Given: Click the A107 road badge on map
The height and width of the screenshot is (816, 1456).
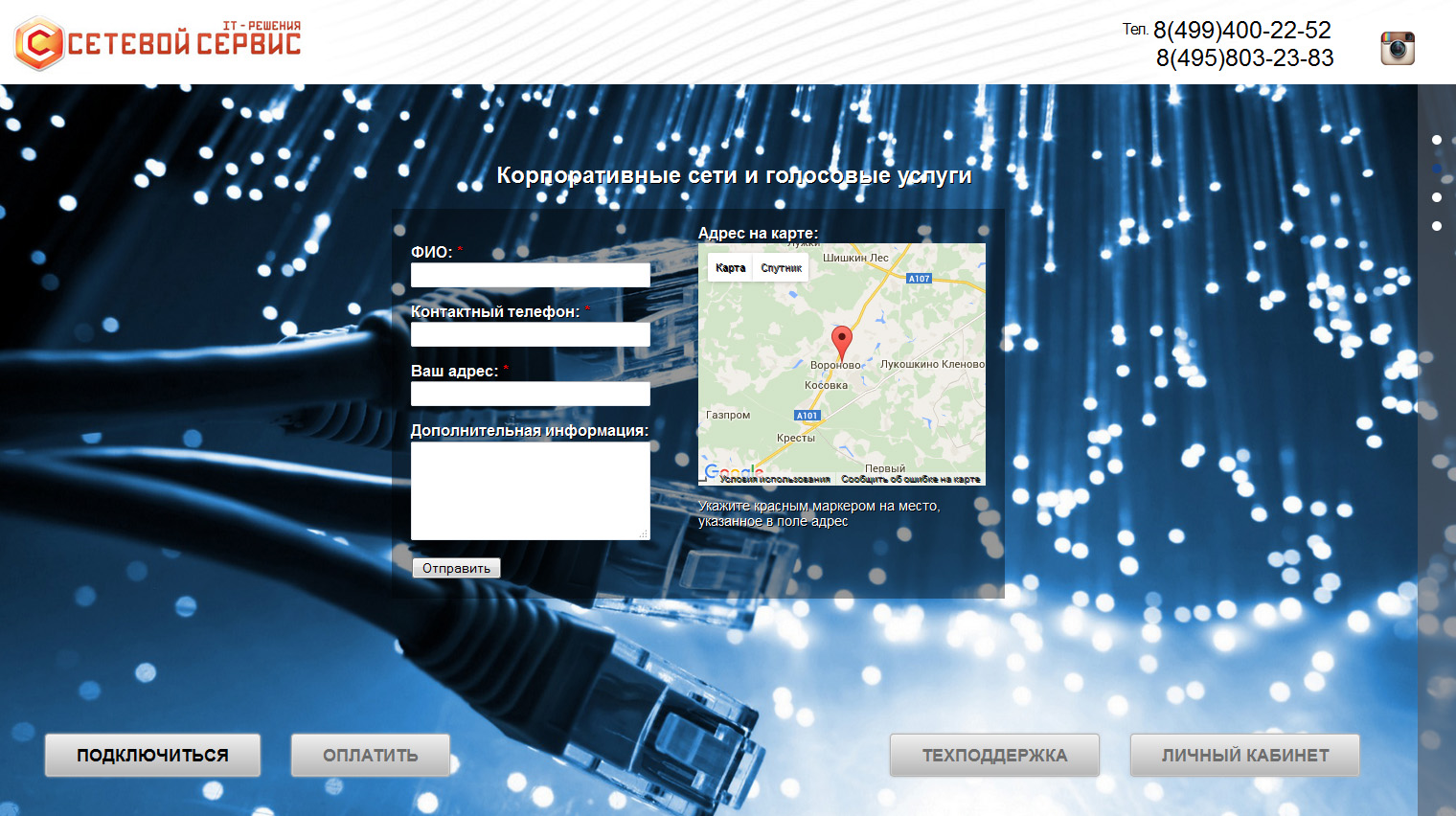Looking at the screenshot, I should [919, 279].
